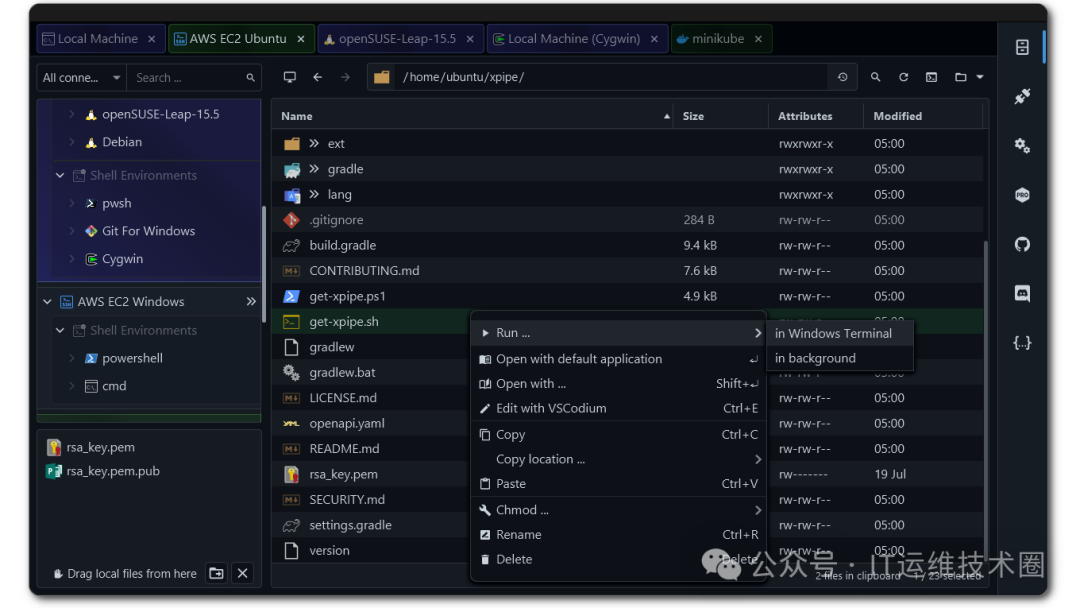This screenshot has height=608, width=1080.
Task: Open the Chmod submenu
Action: point(619,510)
